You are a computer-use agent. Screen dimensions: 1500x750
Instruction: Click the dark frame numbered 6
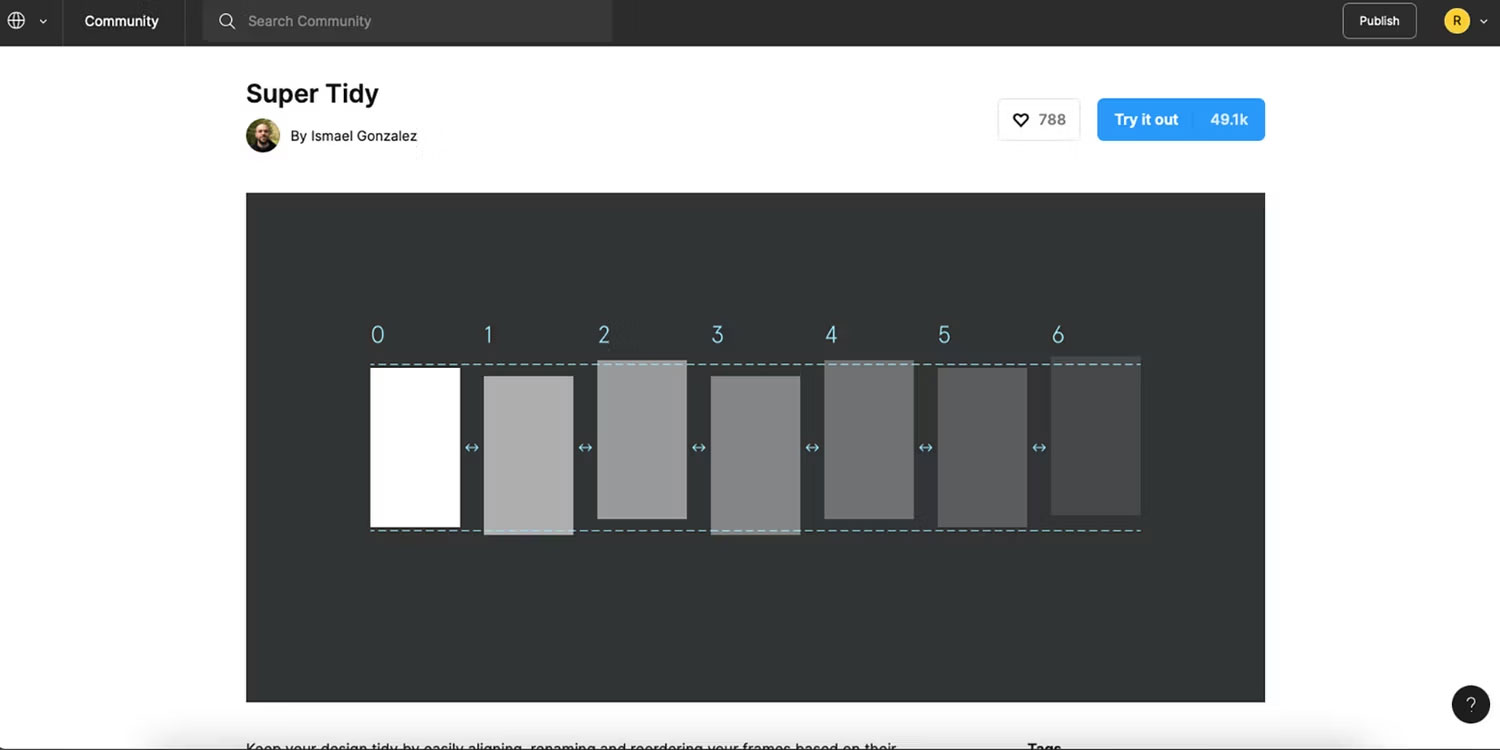click(x=1095, y=436)
